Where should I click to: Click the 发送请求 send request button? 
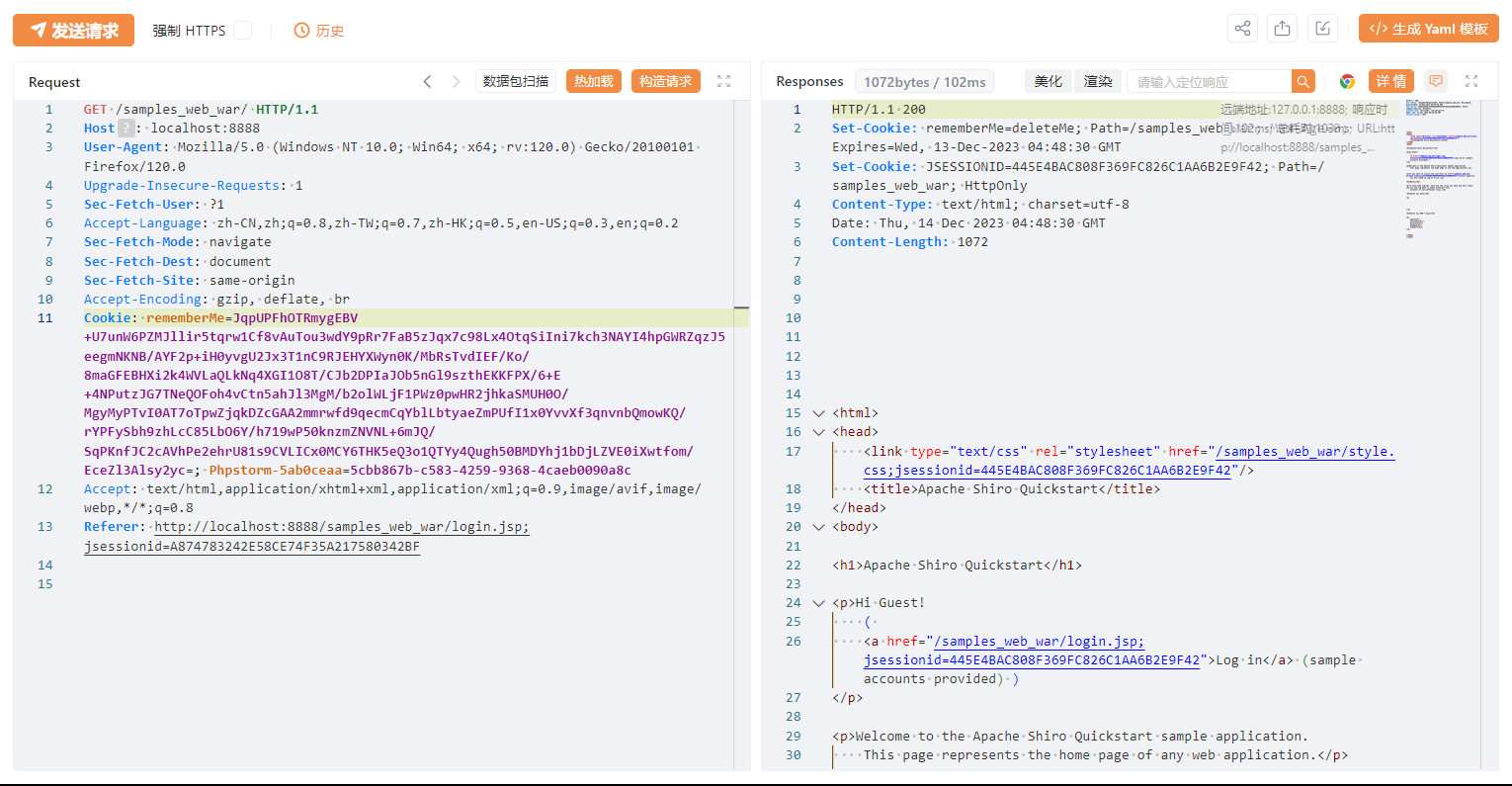(73, 30)
